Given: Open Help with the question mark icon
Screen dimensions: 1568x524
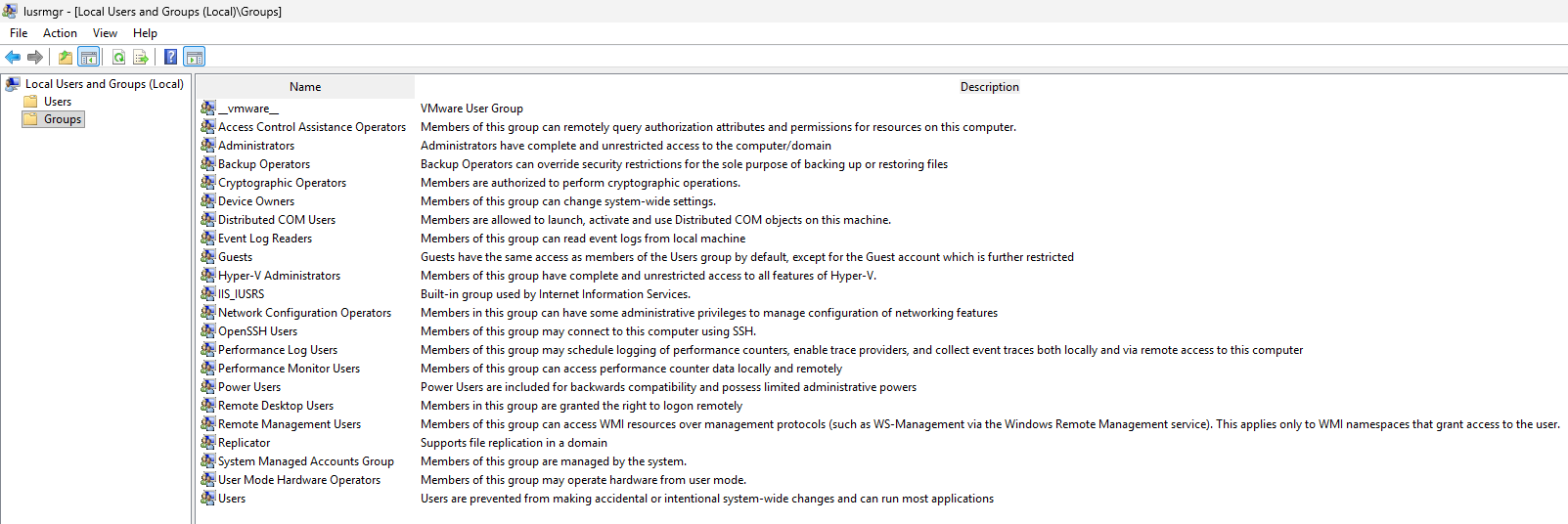Looking at the screenshot, I should [170, 57].
